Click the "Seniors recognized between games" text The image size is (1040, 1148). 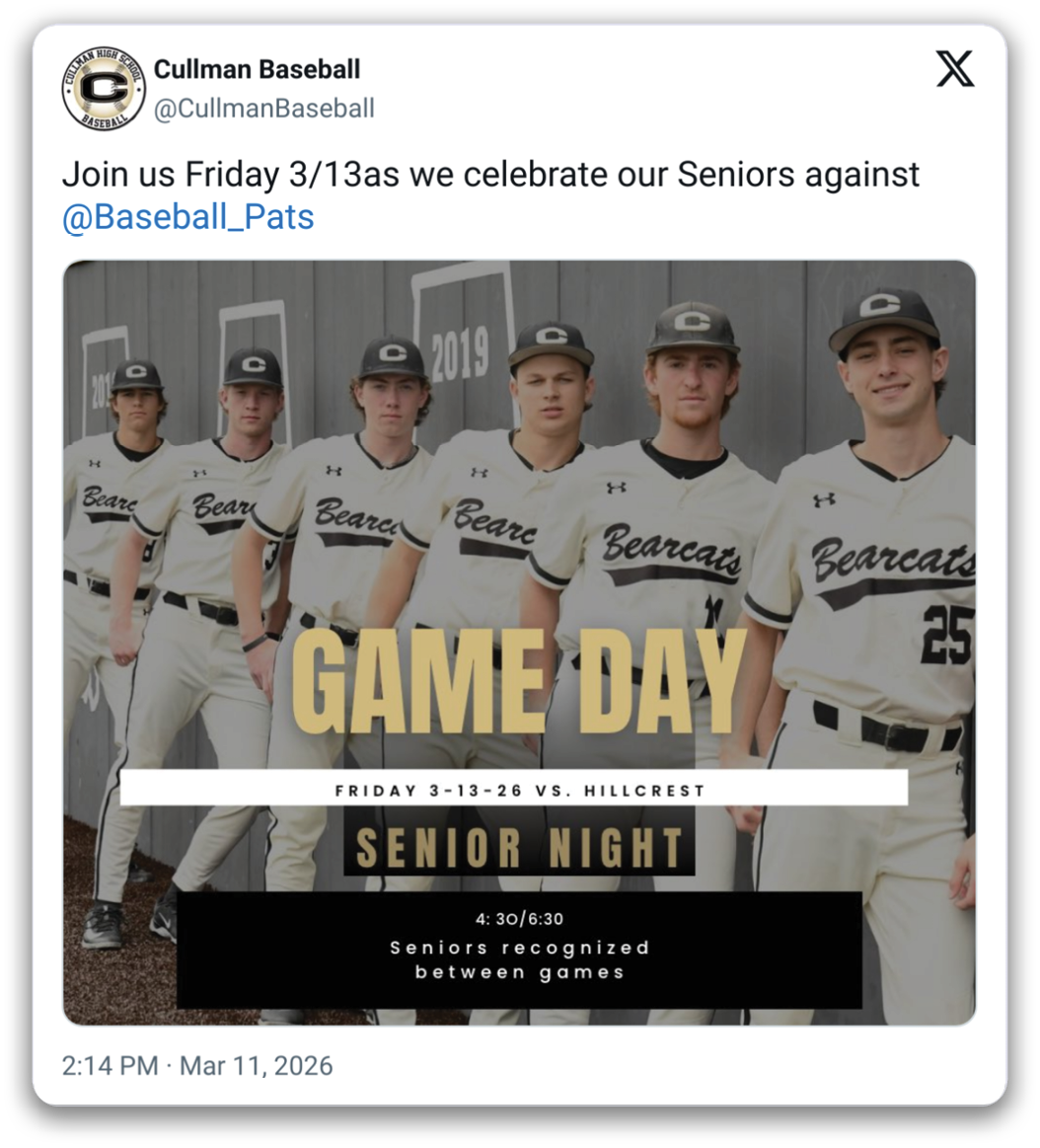point(519,959)
